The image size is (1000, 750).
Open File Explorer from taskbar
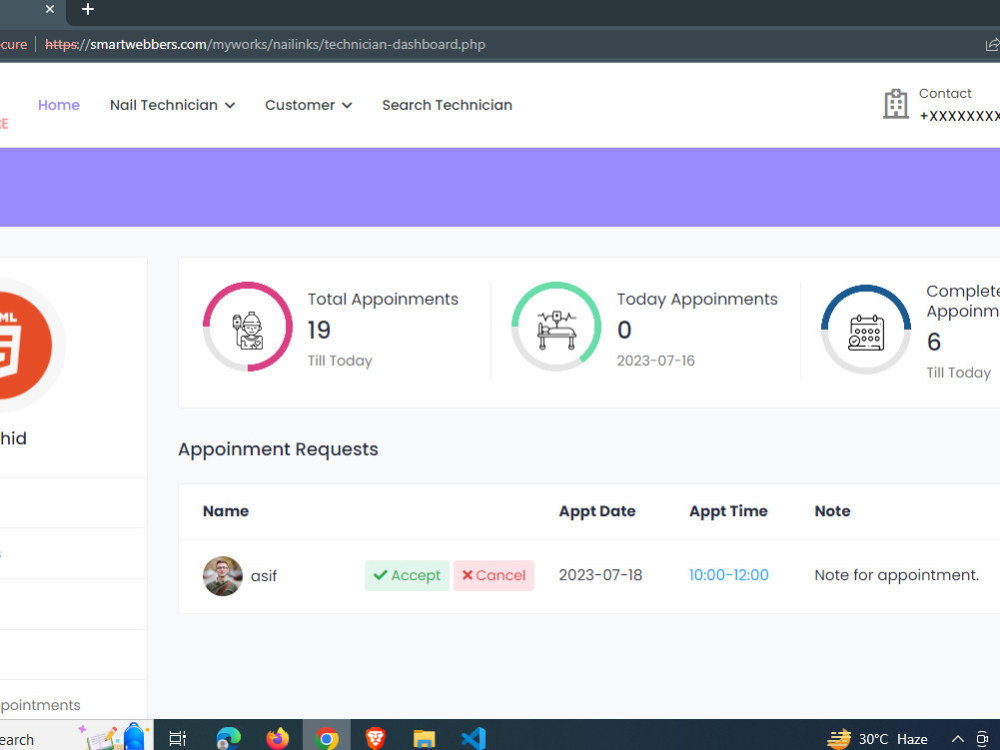pos(424,739)
